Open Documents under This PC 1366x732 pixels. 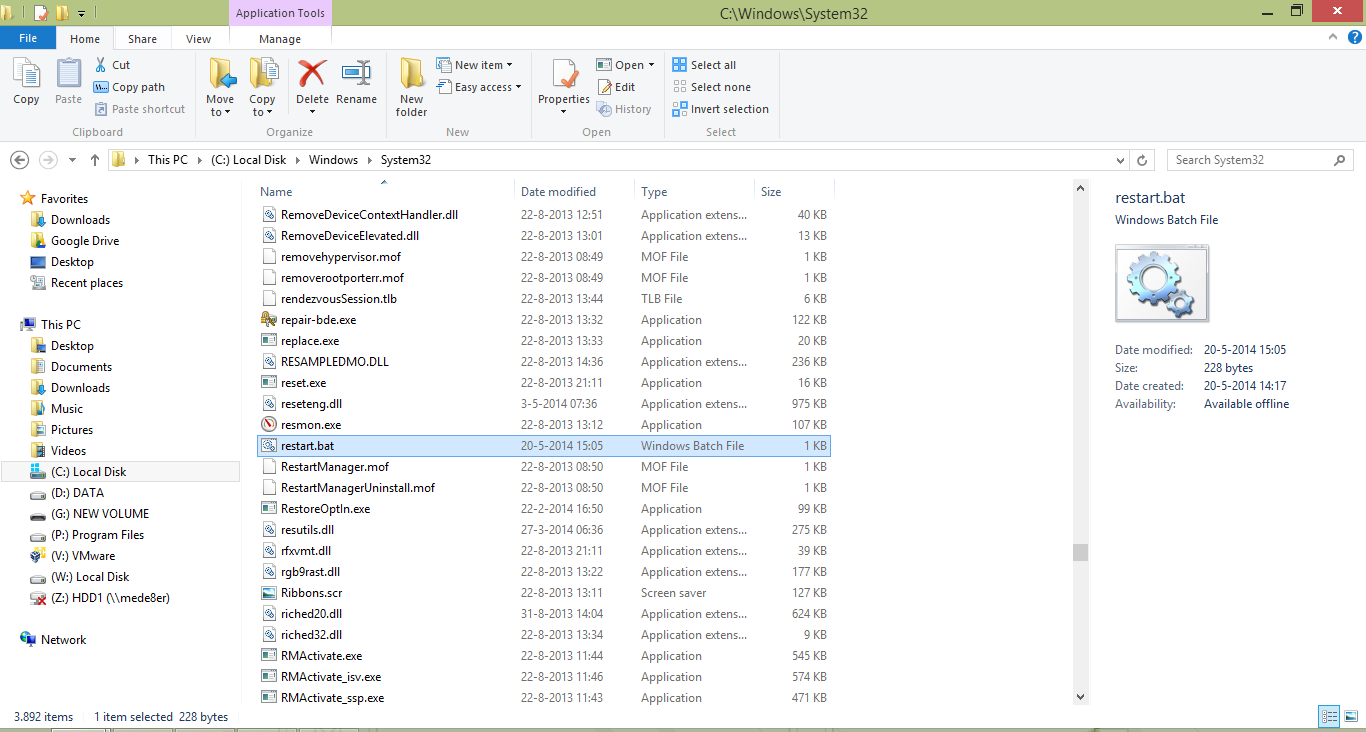point(81,367)
